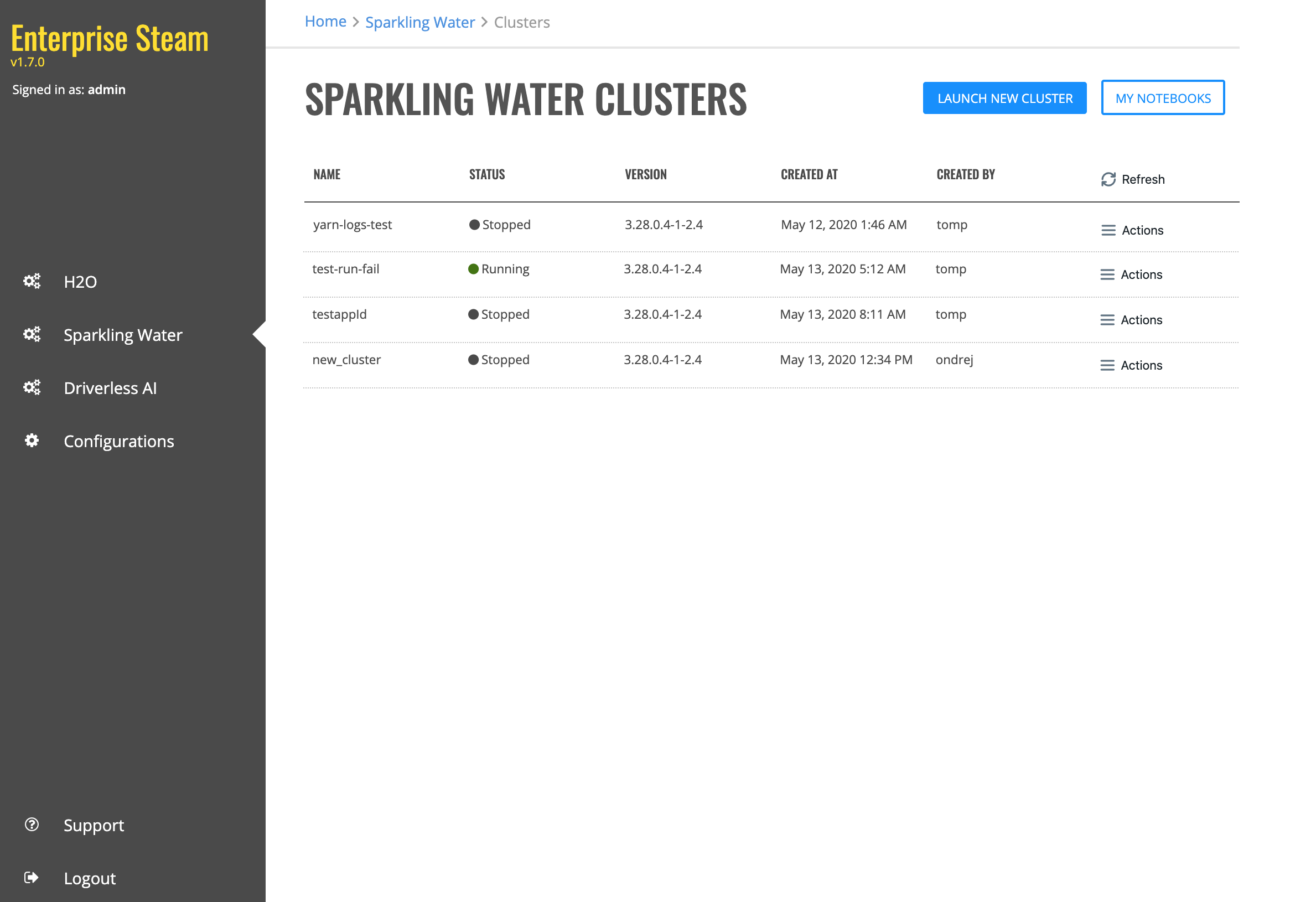Click the NAME column header
The height and width of the screenshot is (902, 1316).
(x=327, y=174)
